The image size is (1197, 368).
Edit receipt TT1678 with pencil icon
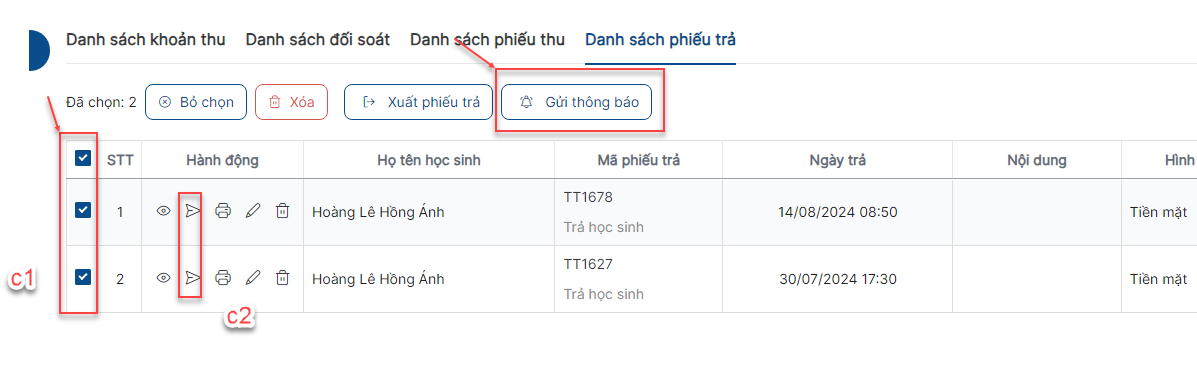[x=253, y=211]
